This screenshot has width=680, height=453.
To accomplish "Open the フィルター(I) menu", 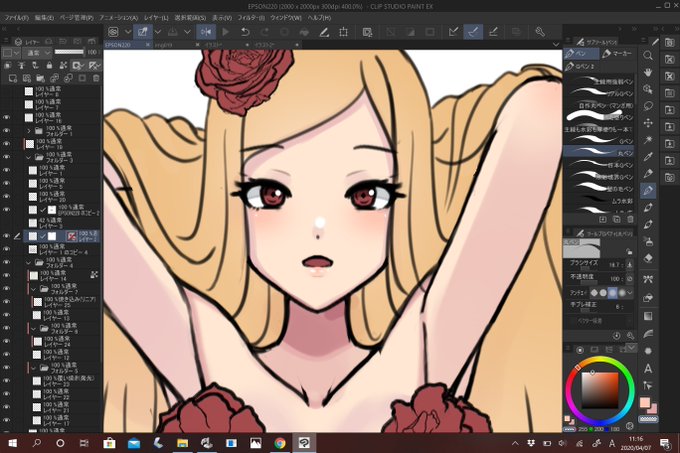I will (x=251, y=18).
